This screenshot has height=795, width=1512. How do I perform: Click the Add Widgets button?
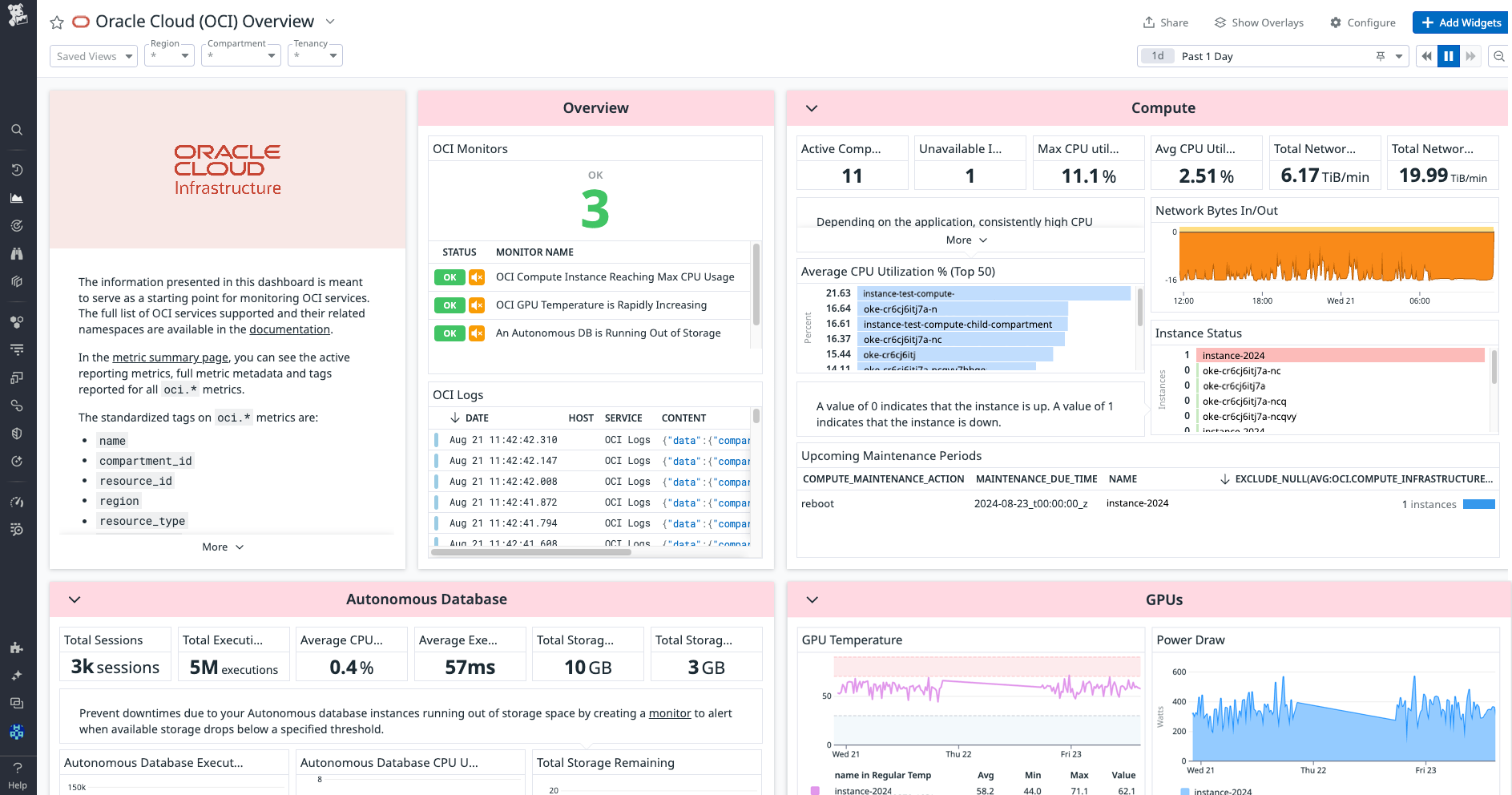pos(1461,22)
